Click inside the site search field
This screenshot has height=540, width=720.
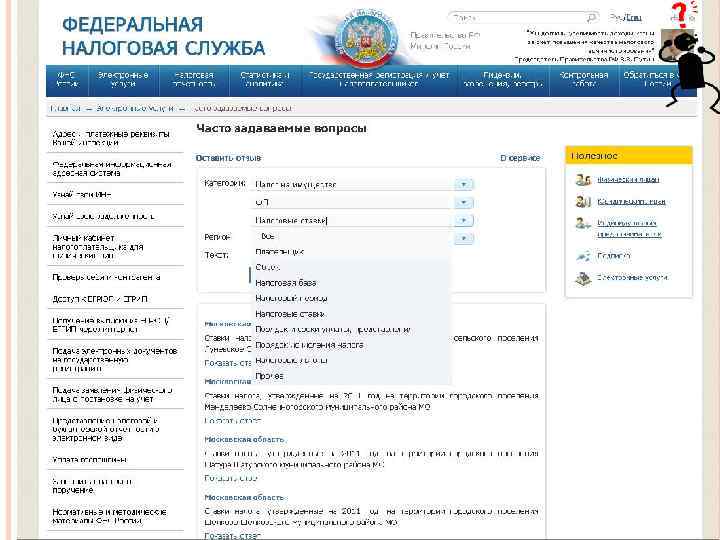pyautogui.click(x=517, y=18)
